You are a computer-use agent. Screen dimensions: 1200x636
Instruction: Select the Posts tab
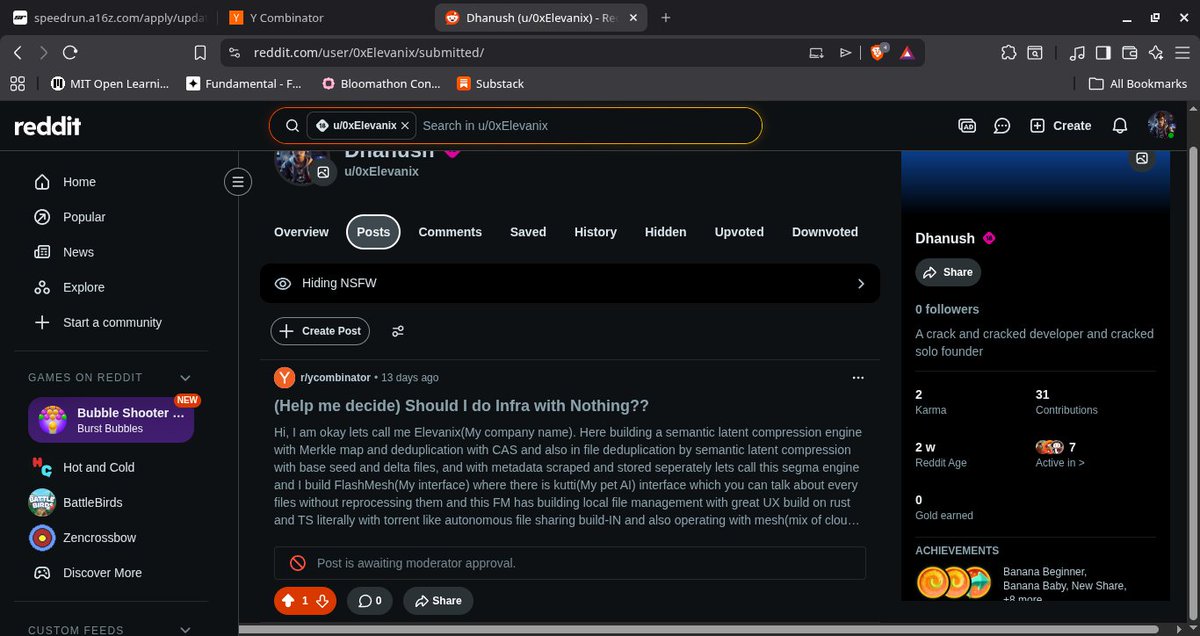tap(373, 232)
